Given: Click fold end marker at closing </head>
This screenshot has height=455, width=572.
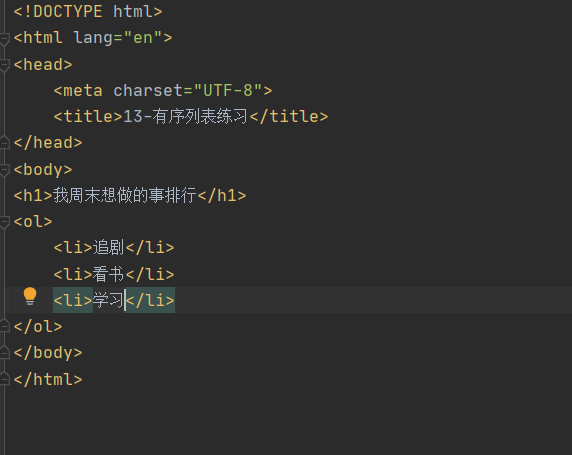Looking at the screenshot, I should pyautogui.click(x=4, y=142).
